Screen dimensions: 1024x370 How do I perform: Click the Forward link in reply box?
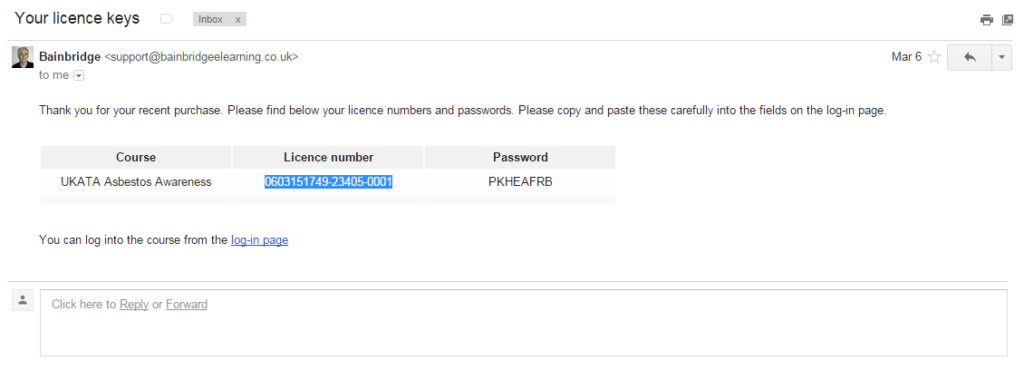click(187, 304)
